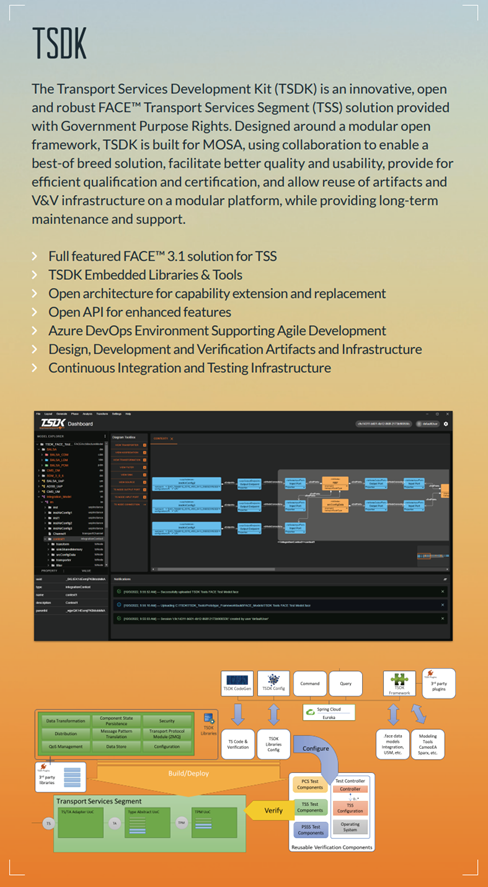Select VIEW TRANSPORTER toolbox item
The image size is (488, 887).
click(130, 445)
